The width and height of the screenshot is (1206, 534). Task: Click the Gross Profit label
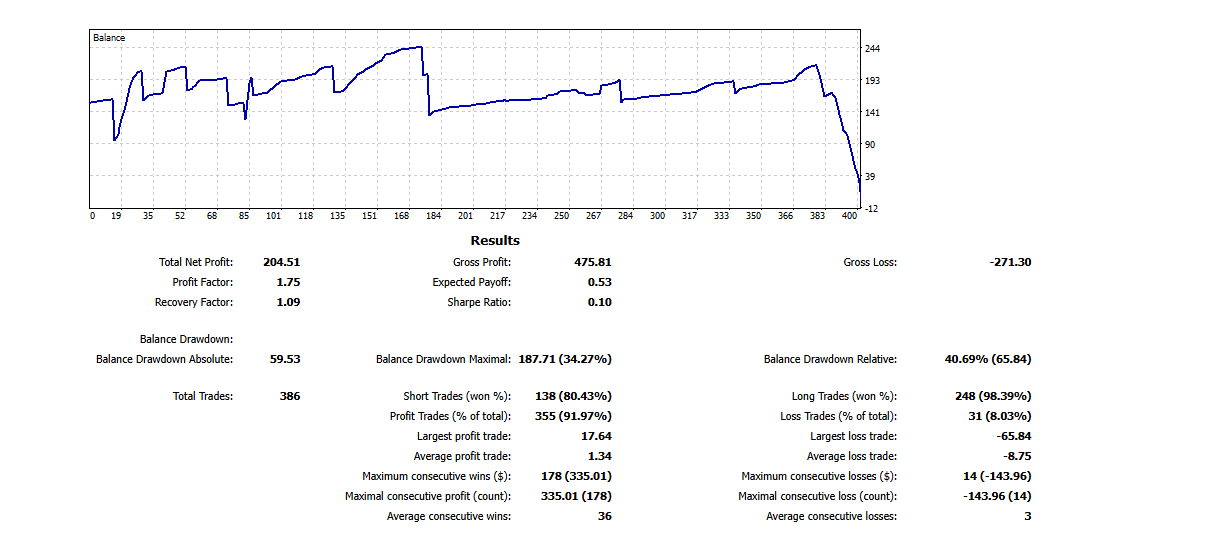click(482, 263)
